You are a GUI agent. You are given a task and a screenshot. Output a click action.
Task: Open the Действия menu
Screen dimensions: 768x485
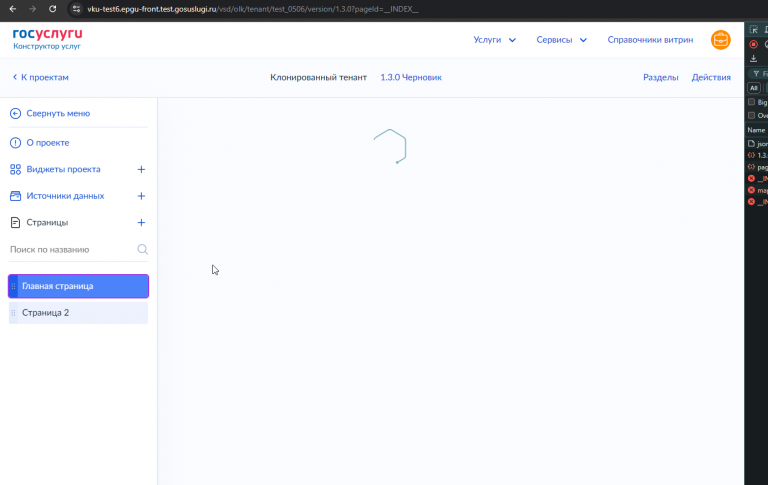[711, 77]
